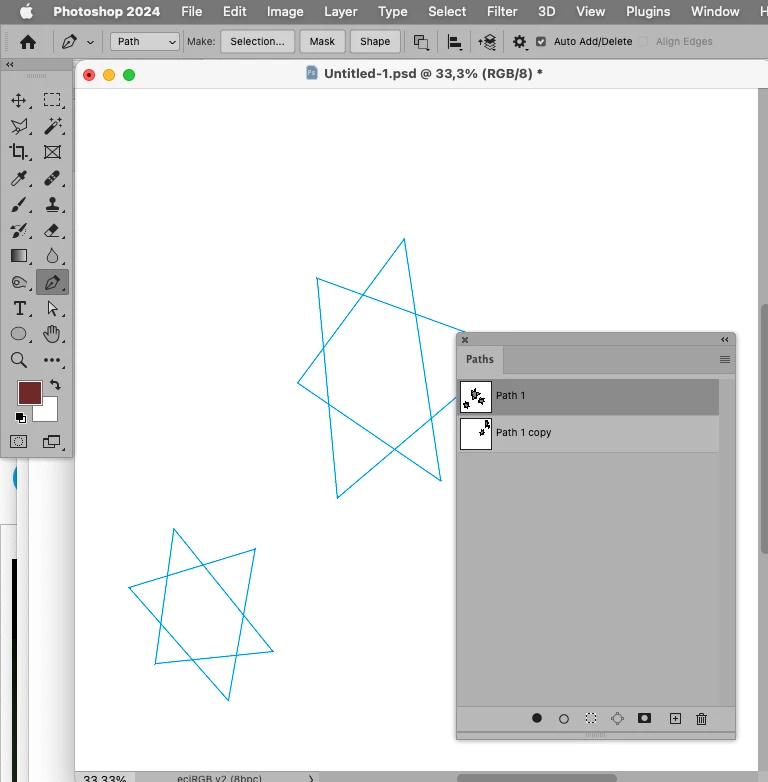The width and height of the screenshot is (768, 782).
Task: Select the Crop tool
Action: (19, 152)
